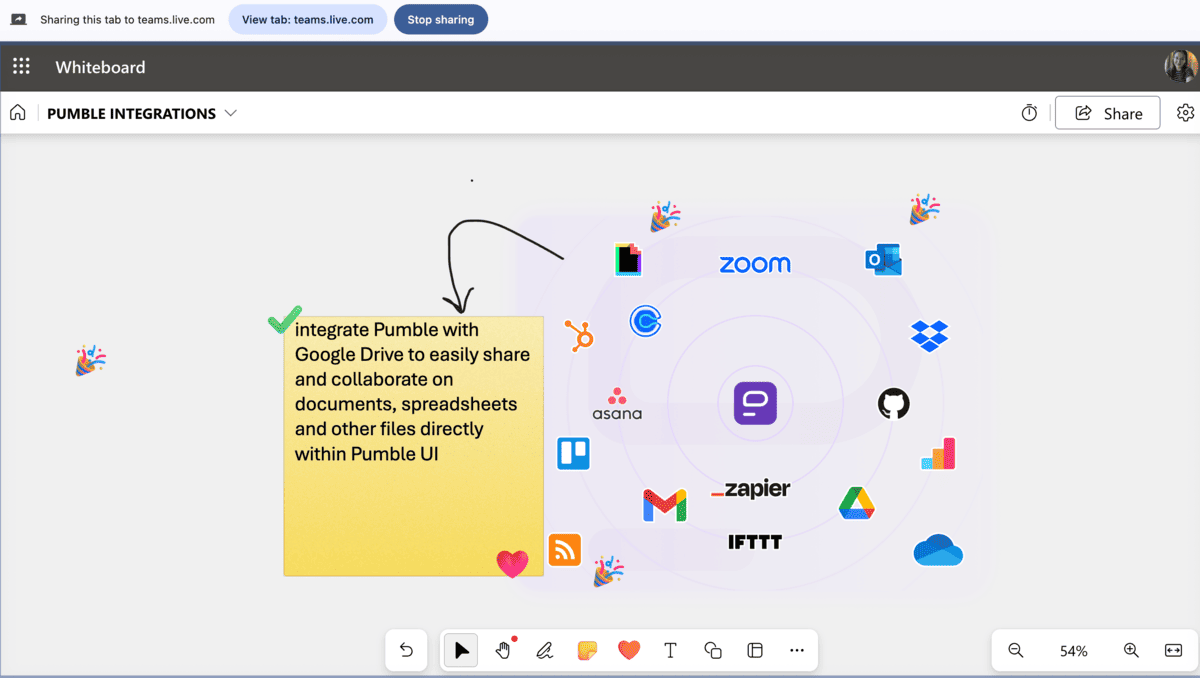Open the user profile avatar
This screenshot has width=1200, height=678.
[x=1181, y=67]
